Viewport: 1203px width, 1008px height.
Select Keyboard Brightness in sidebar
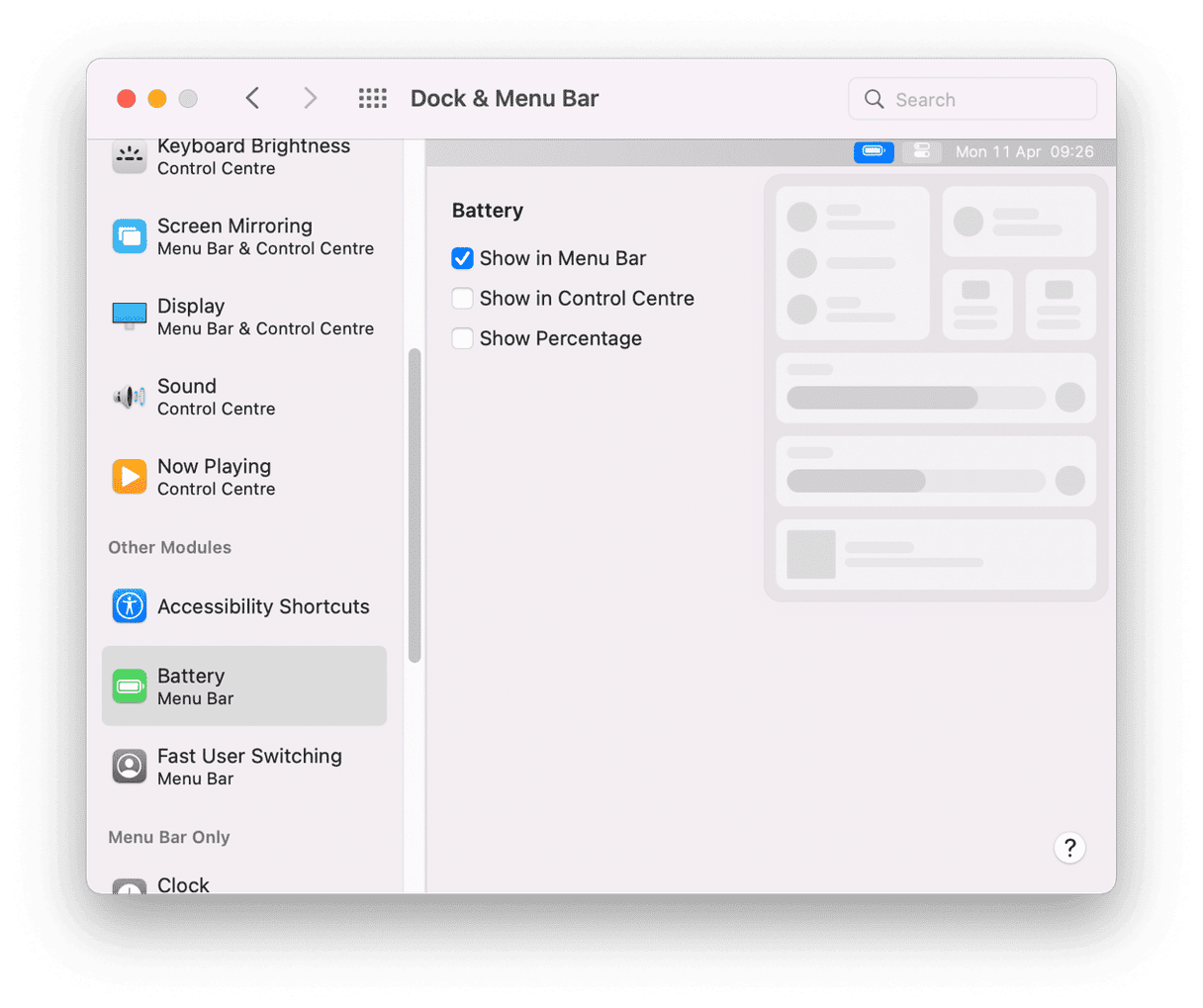tap(244, 156)
